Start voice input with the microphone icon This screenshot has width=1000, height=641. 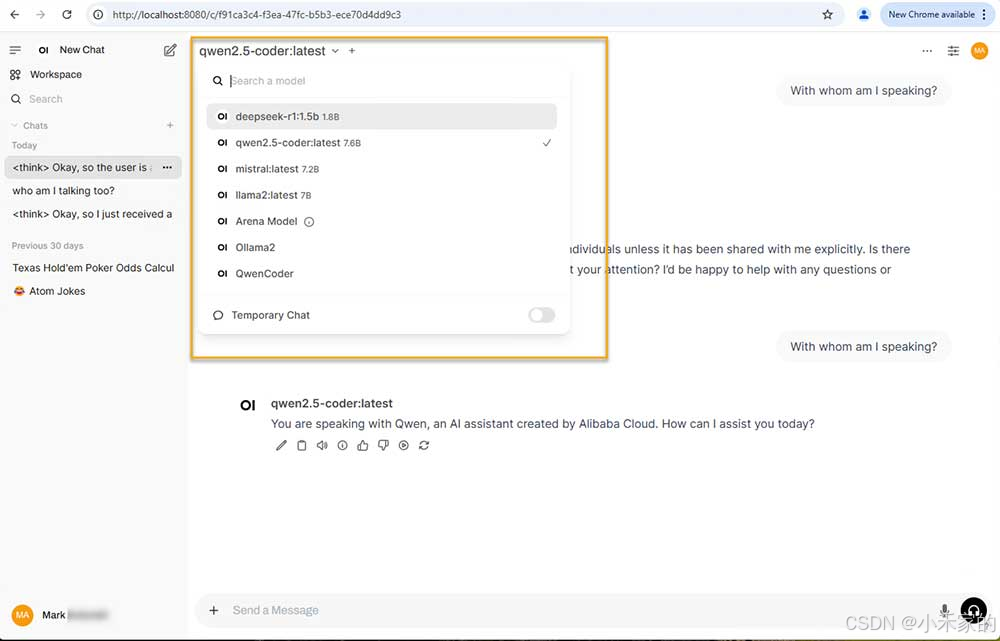click(x=945, y=610)
